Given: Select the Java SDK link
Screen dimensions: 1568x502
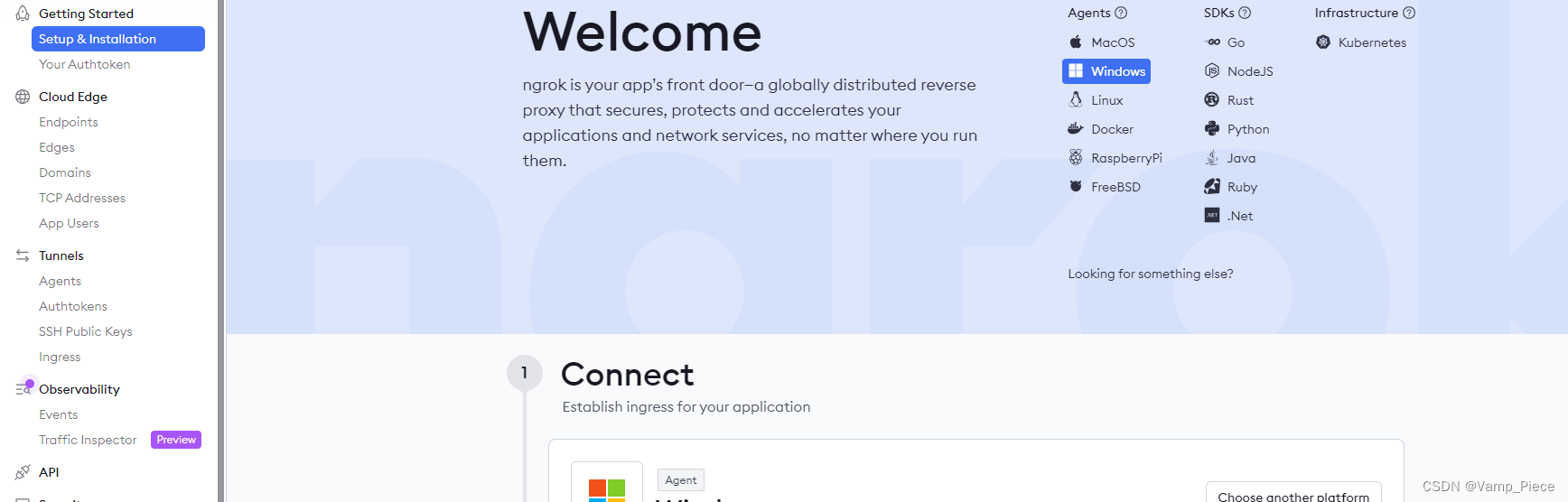Looking at the screenshot, I should 1241,158.
